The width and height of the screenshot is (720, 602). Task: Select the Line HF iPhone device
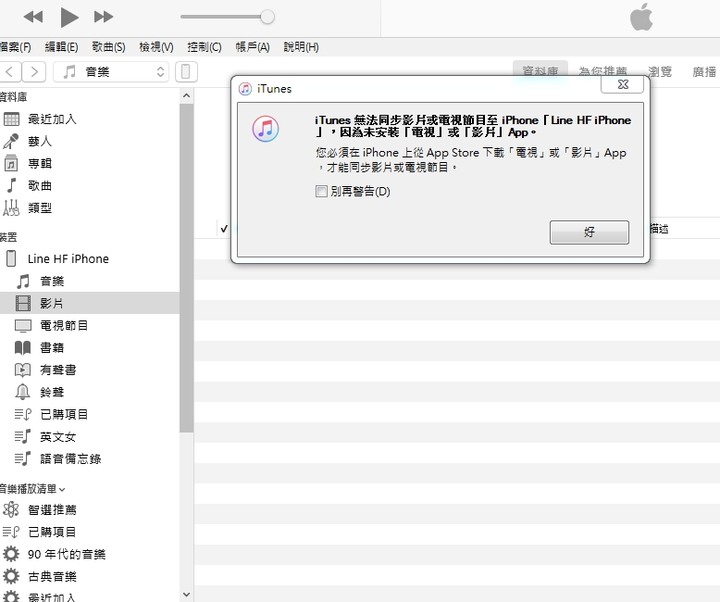coord(90,259)
